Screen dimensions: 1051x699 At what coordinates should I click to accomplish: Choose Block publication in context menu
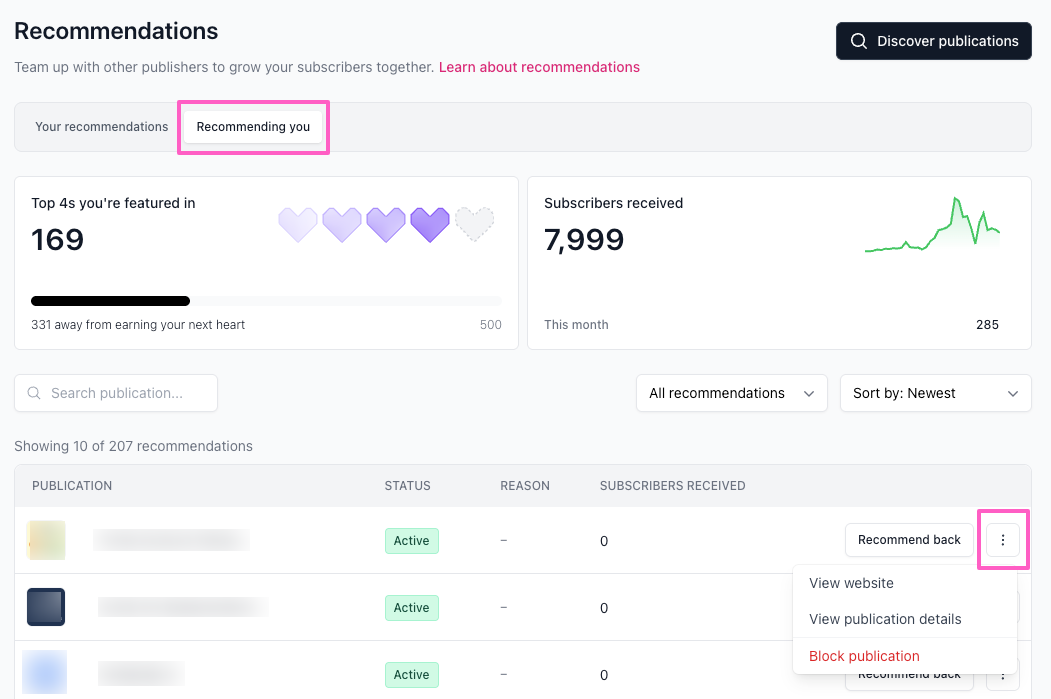click(x=864, y=656)
